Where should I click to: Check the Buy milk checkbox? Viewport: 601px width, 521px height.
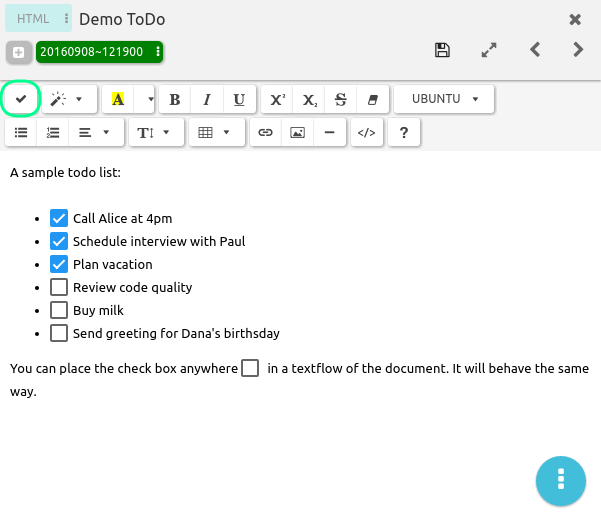(59, 310)
